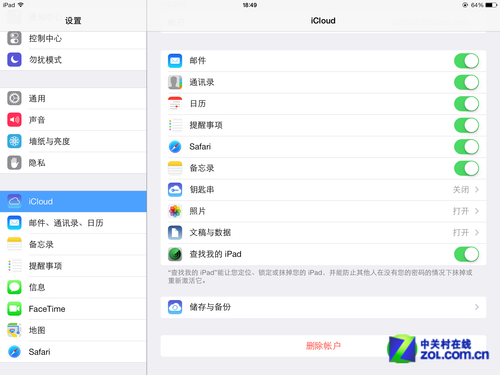Image resolution: width=500 pixels, height=375 pixels.
Task: Tap the Wallpaper & Brightness flower icon
Action: pos(14,141)
